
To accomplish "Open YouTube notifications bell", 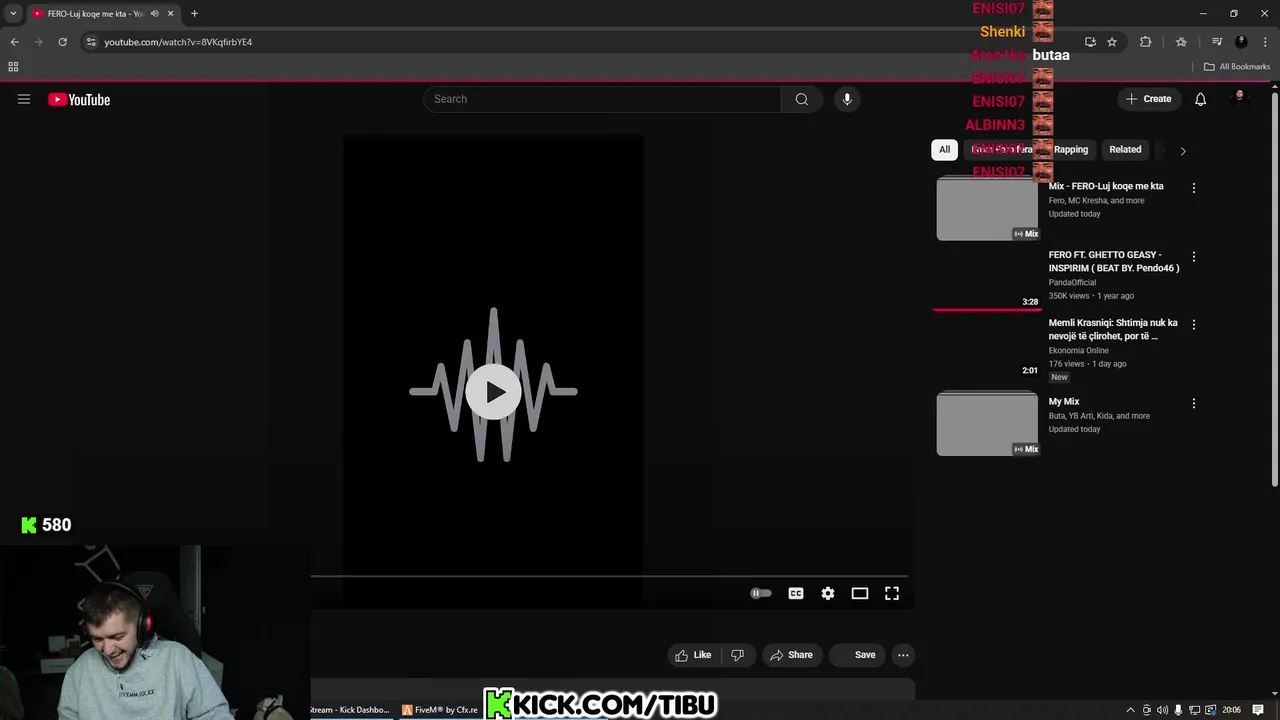I will (1200, 99).
